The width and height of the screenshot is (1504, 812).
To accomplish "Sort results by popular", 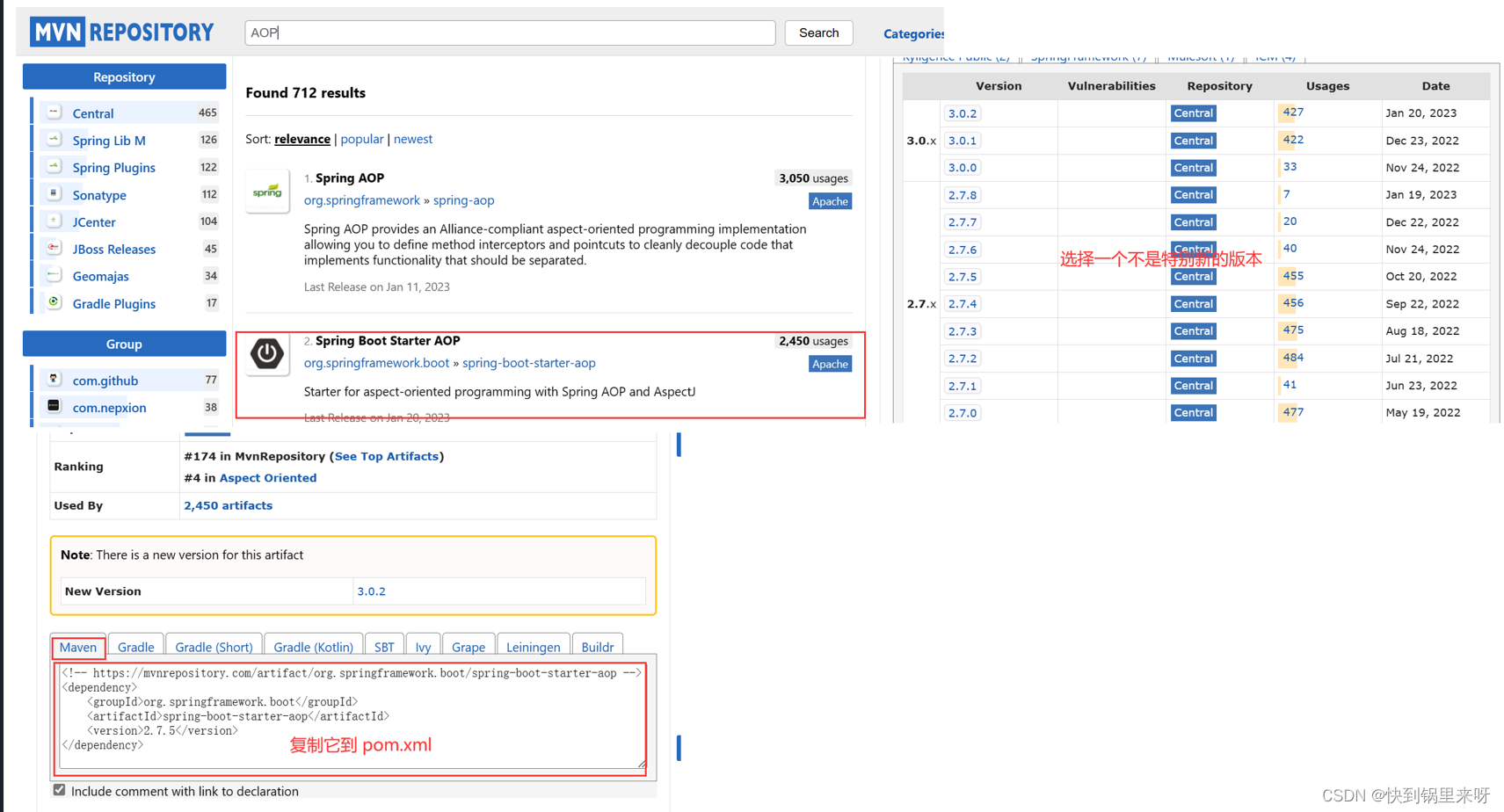I will (362, 139).
